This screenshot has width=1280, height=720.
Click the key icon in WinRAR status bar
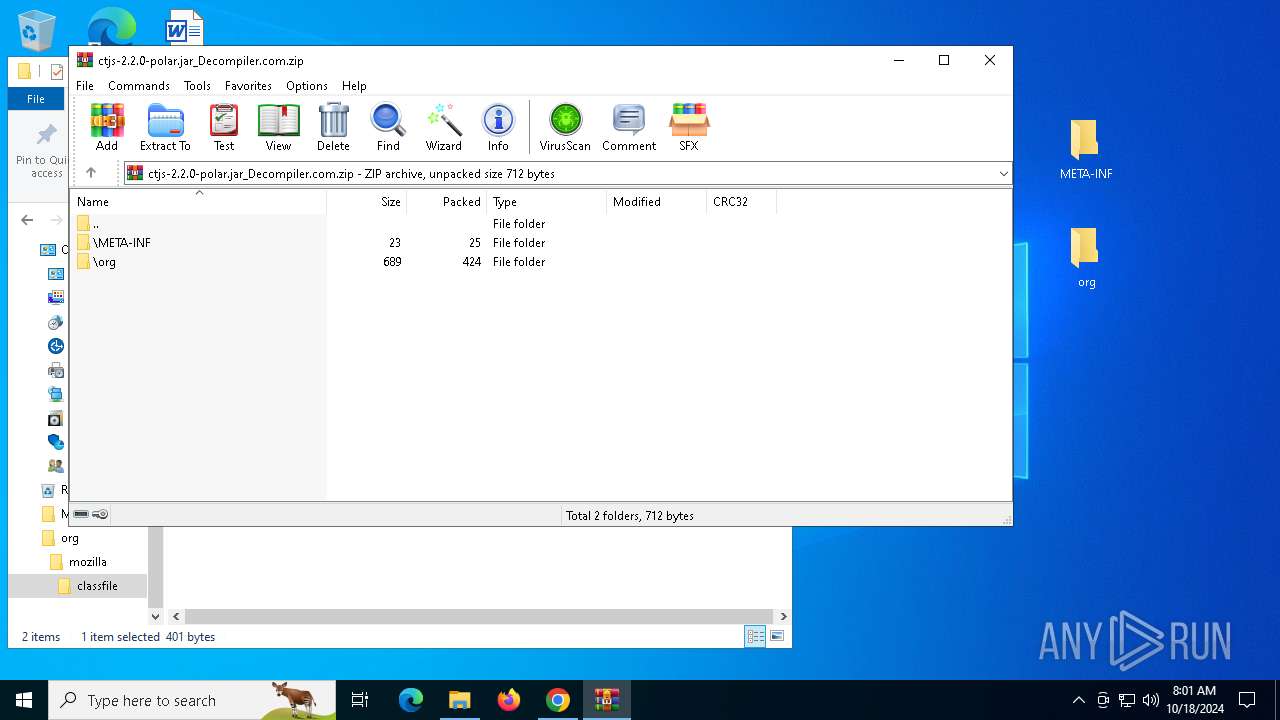tap(100, 514)
